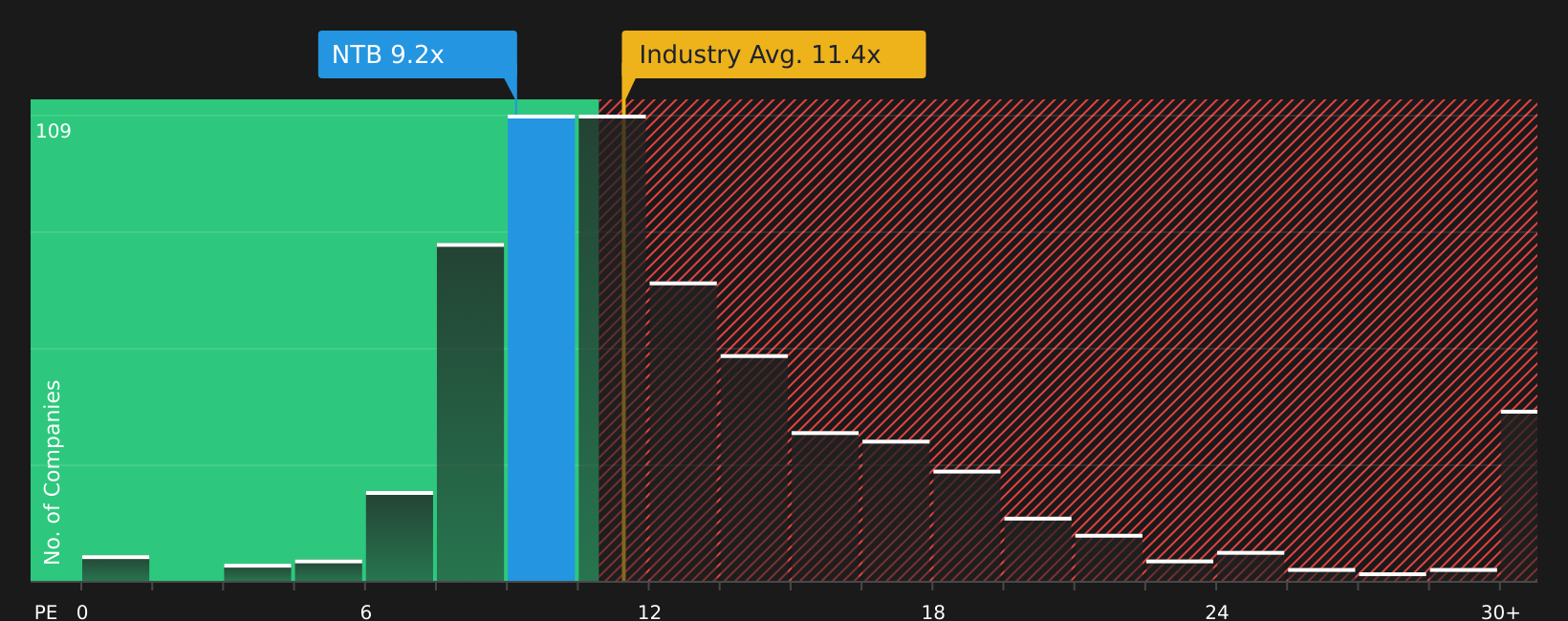Select the histogram bar starting at PE 12
The image size is (1568, 621).
[683, 431]
